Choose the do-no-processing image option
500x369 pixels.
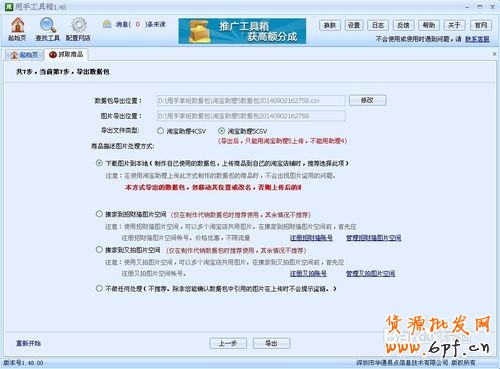coord(99,288)
